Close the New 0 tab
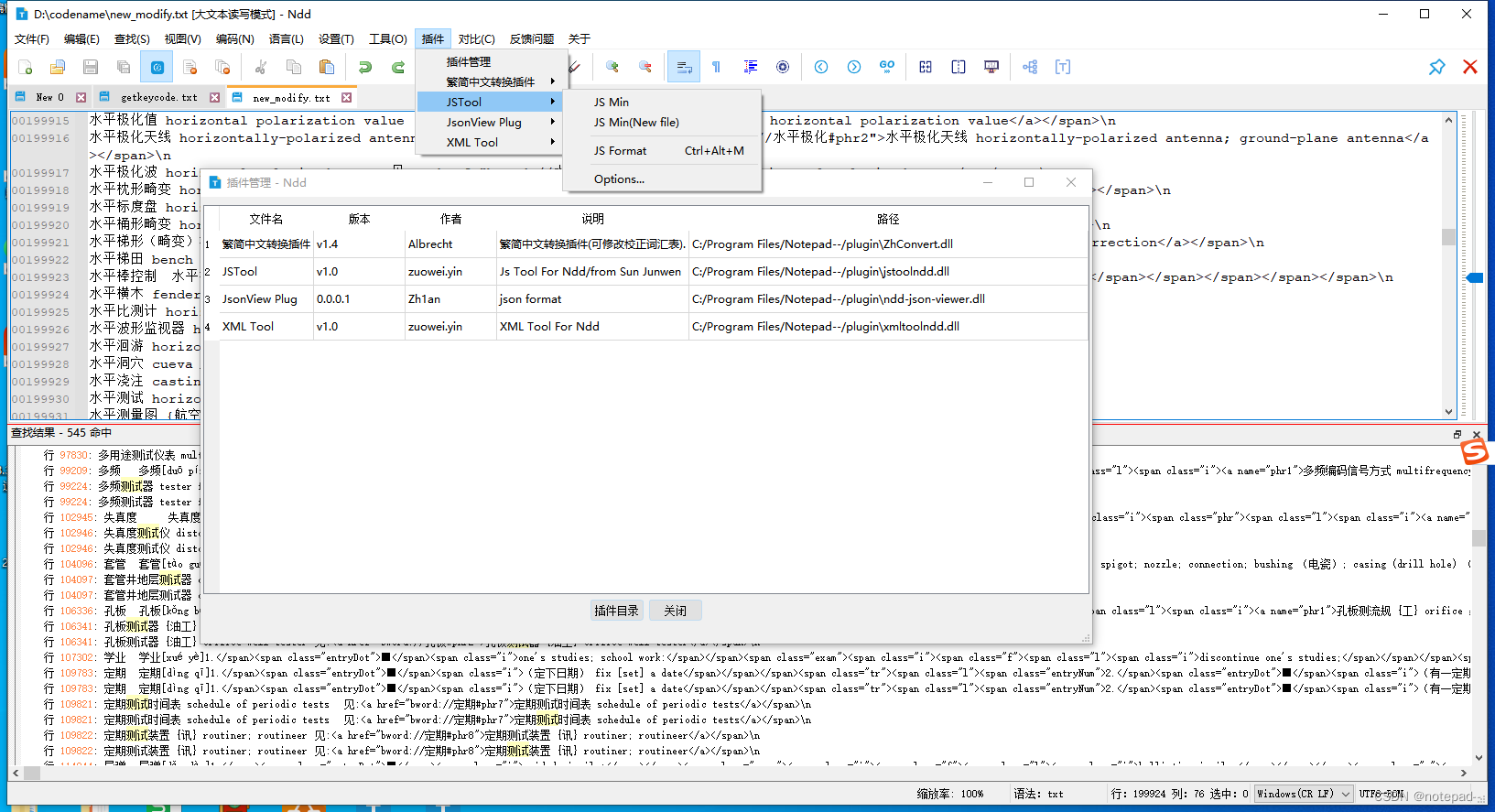1495x812 pixels. pos(81,97)
